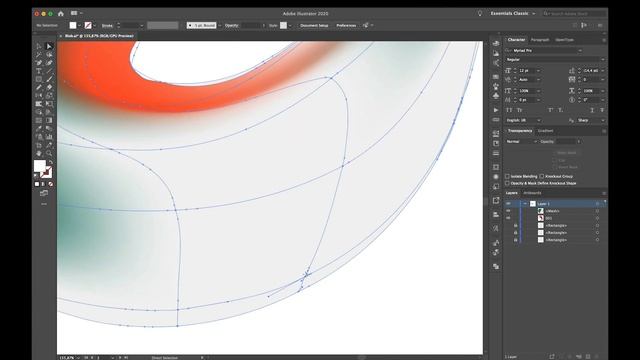Select the Scale tool
This screenshot has height=360, width=640.
pos(49,96)
